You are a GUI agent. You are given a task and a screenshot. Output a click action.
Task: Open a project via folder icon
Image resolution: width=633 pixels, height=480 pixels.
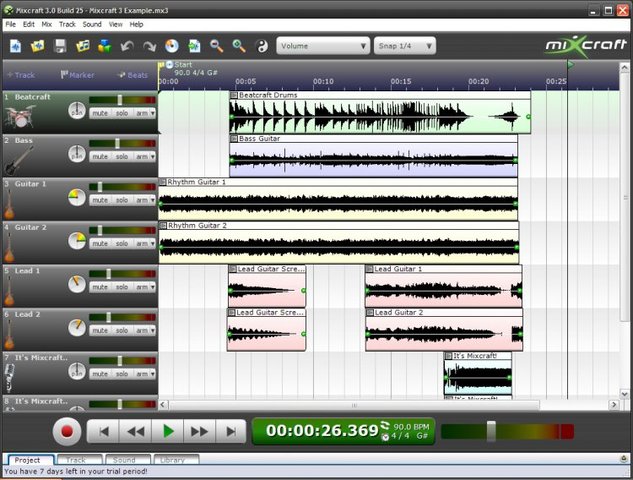coord(38,46)
